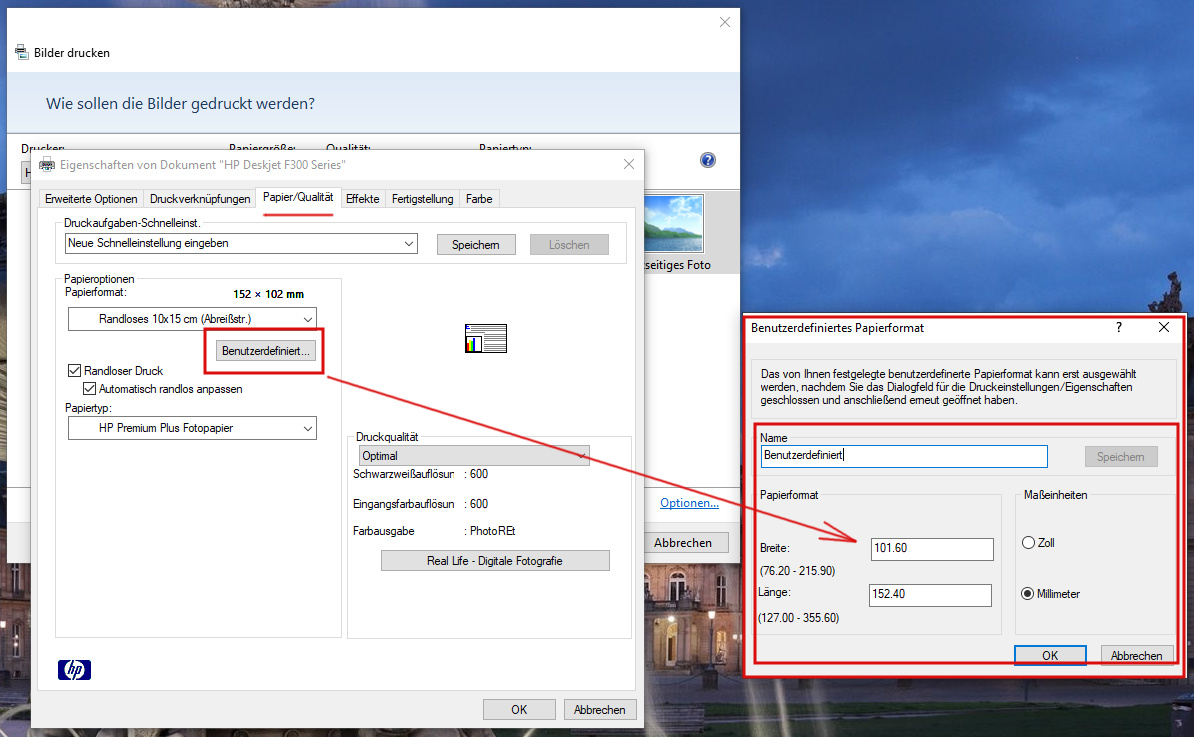Viewport: 1194px width, 737px height.
Task: Click the 152 × 102 mm size text
Action: click(268, 294)
